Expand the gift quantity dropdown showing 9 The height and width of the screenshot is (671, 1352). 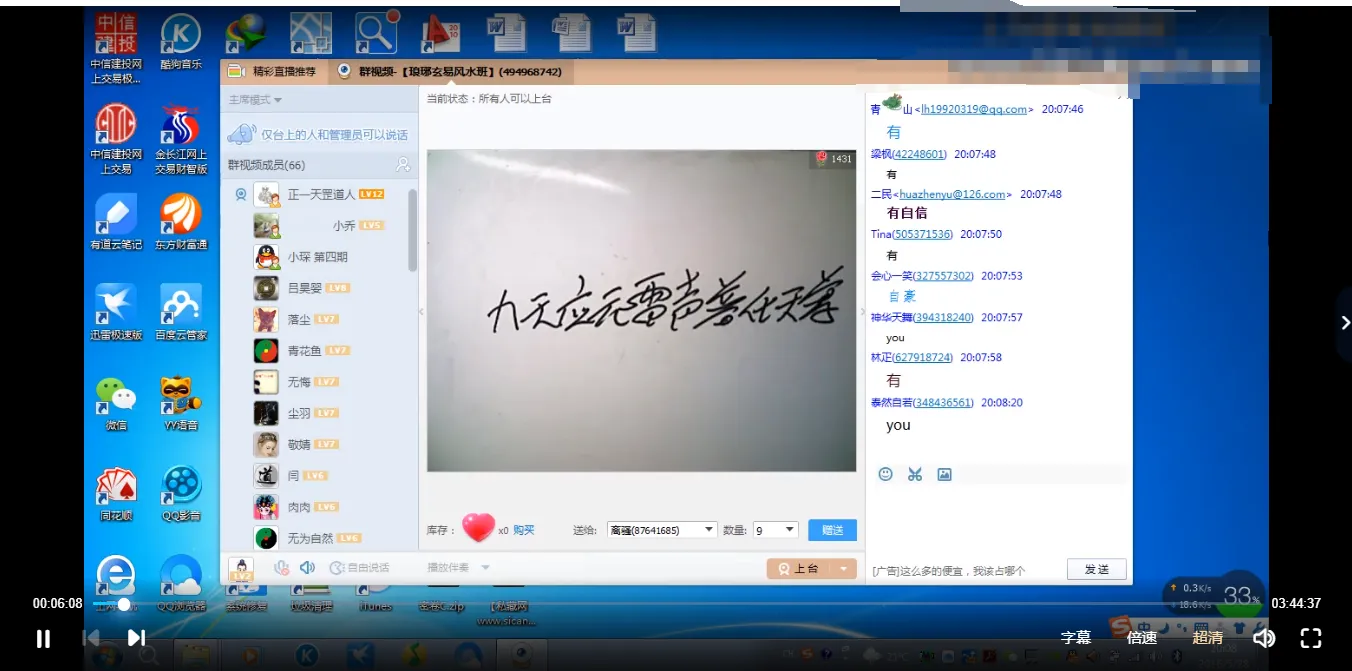coord(775,530)
